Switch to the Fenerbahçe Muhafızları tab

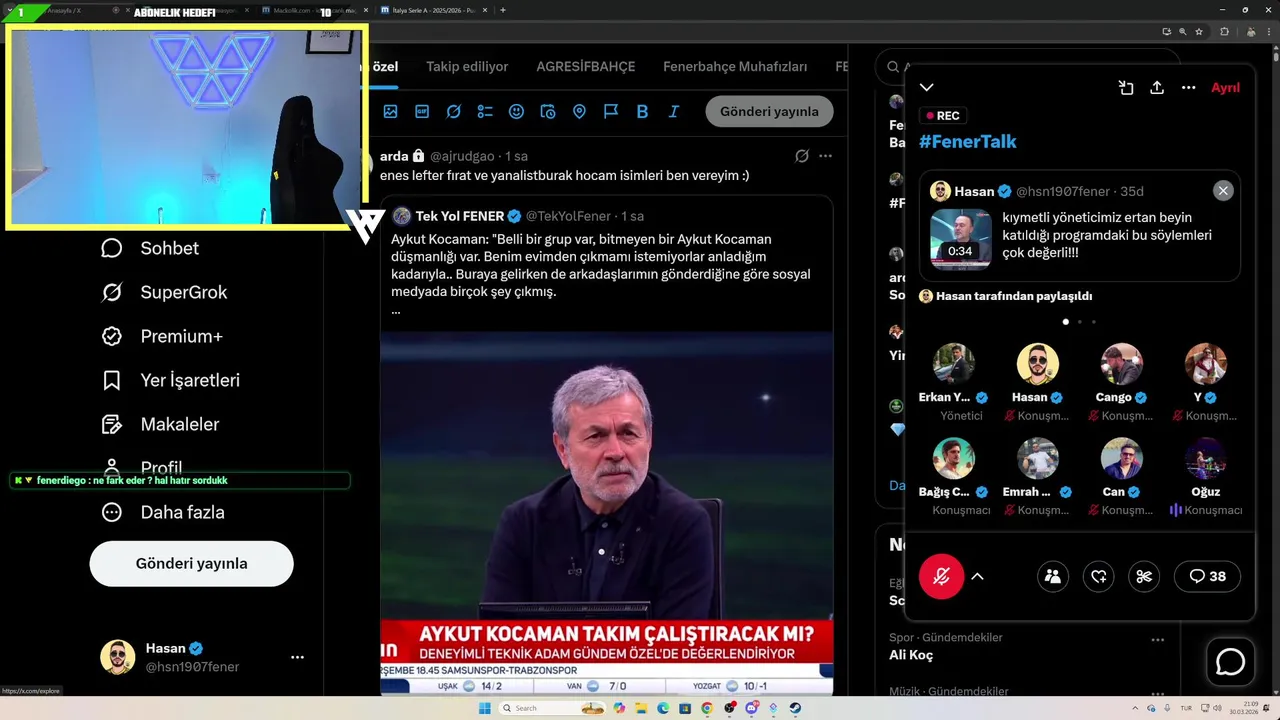pyautogui.click(x=735, y=67)
